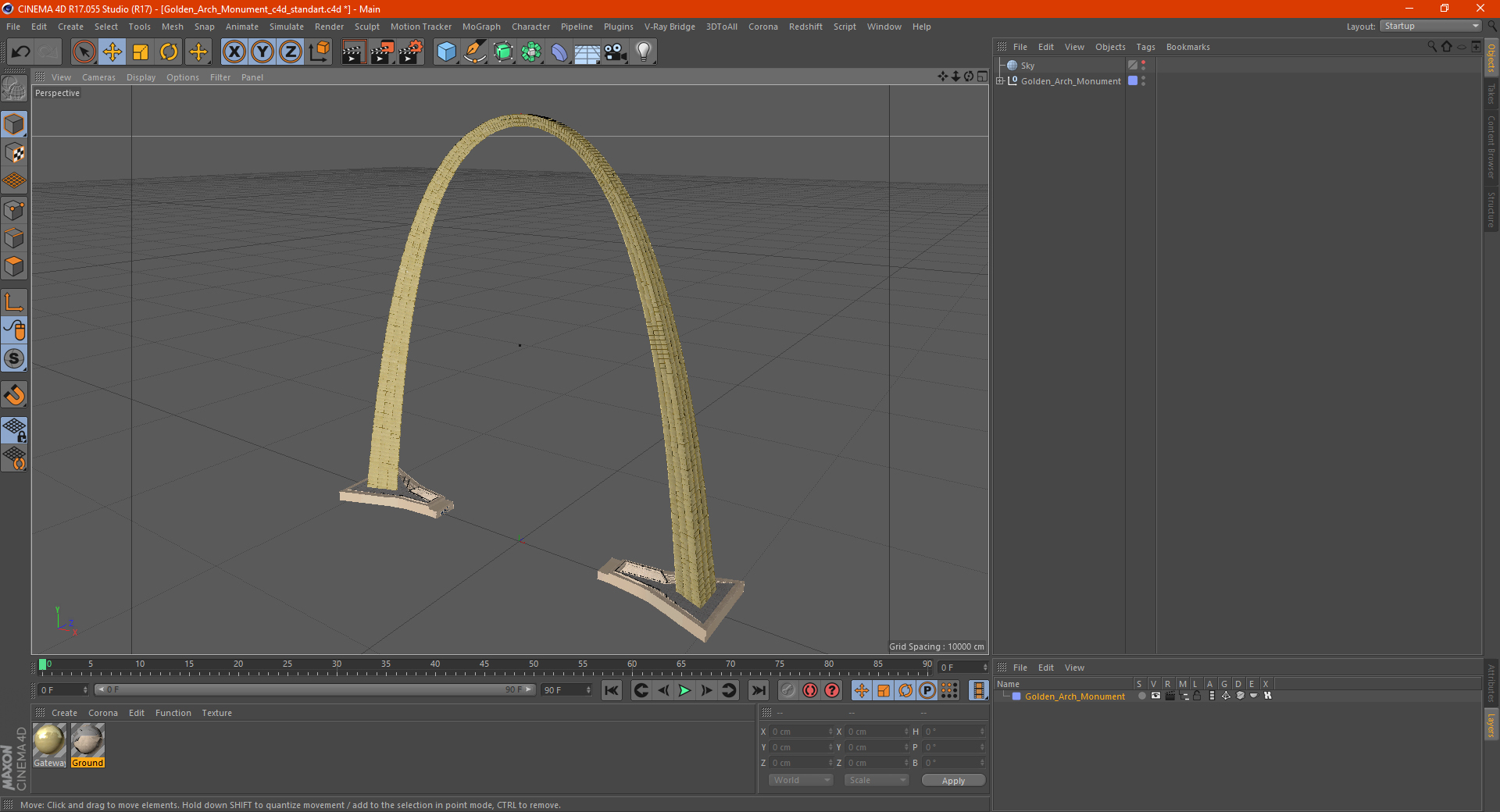The width and height of the screenshot is (1500, 812).
Task: Open the Layers side tab
Action: [x=1491, y=725]
